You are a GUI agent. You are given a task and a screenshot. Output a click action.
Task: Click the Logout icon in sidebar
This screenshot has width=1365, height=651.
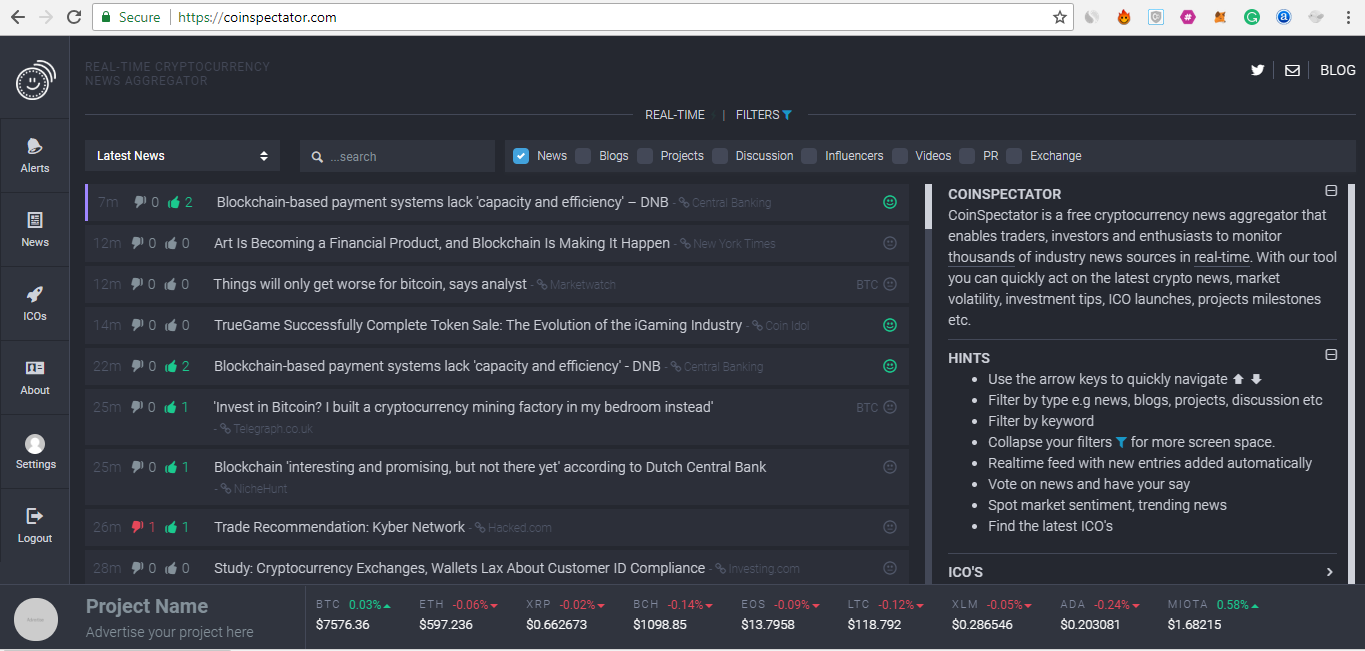coord(35,517)
